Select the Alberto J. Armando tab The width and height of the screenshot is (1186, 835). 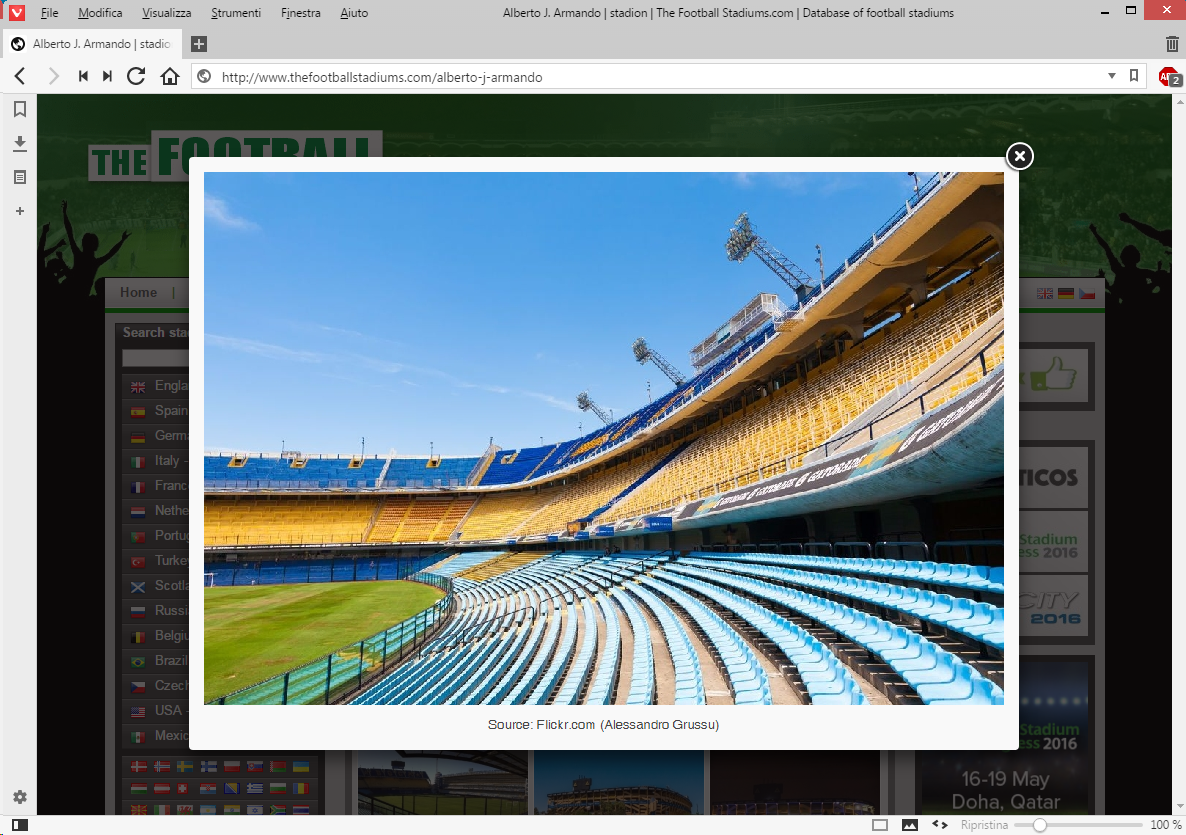pos(93,44)
